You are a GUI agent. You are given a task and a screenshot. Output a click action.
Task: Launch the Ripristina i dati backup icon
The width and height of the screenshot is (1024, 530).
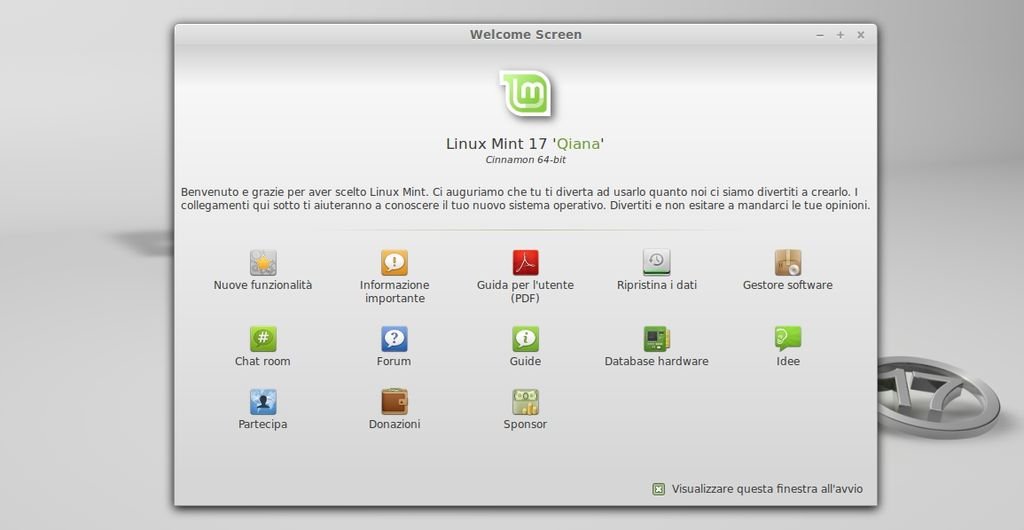(x=656, y=262)
